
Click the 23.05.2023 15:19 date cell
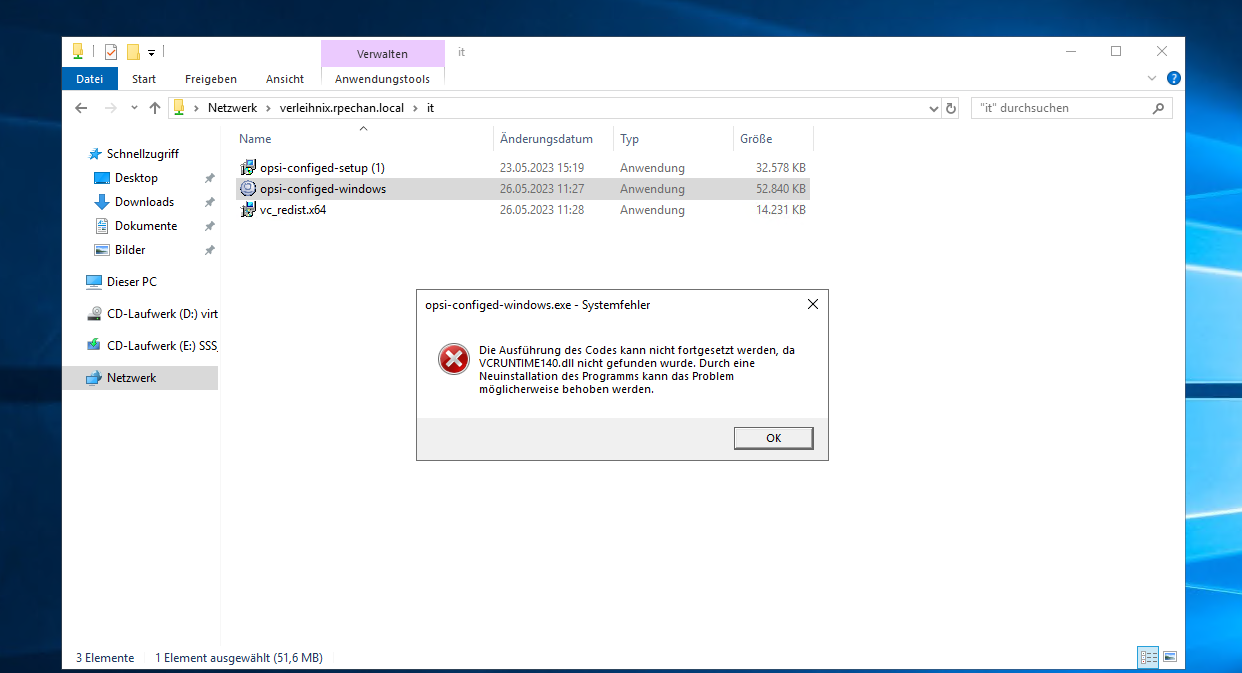(x=542, y=168)
